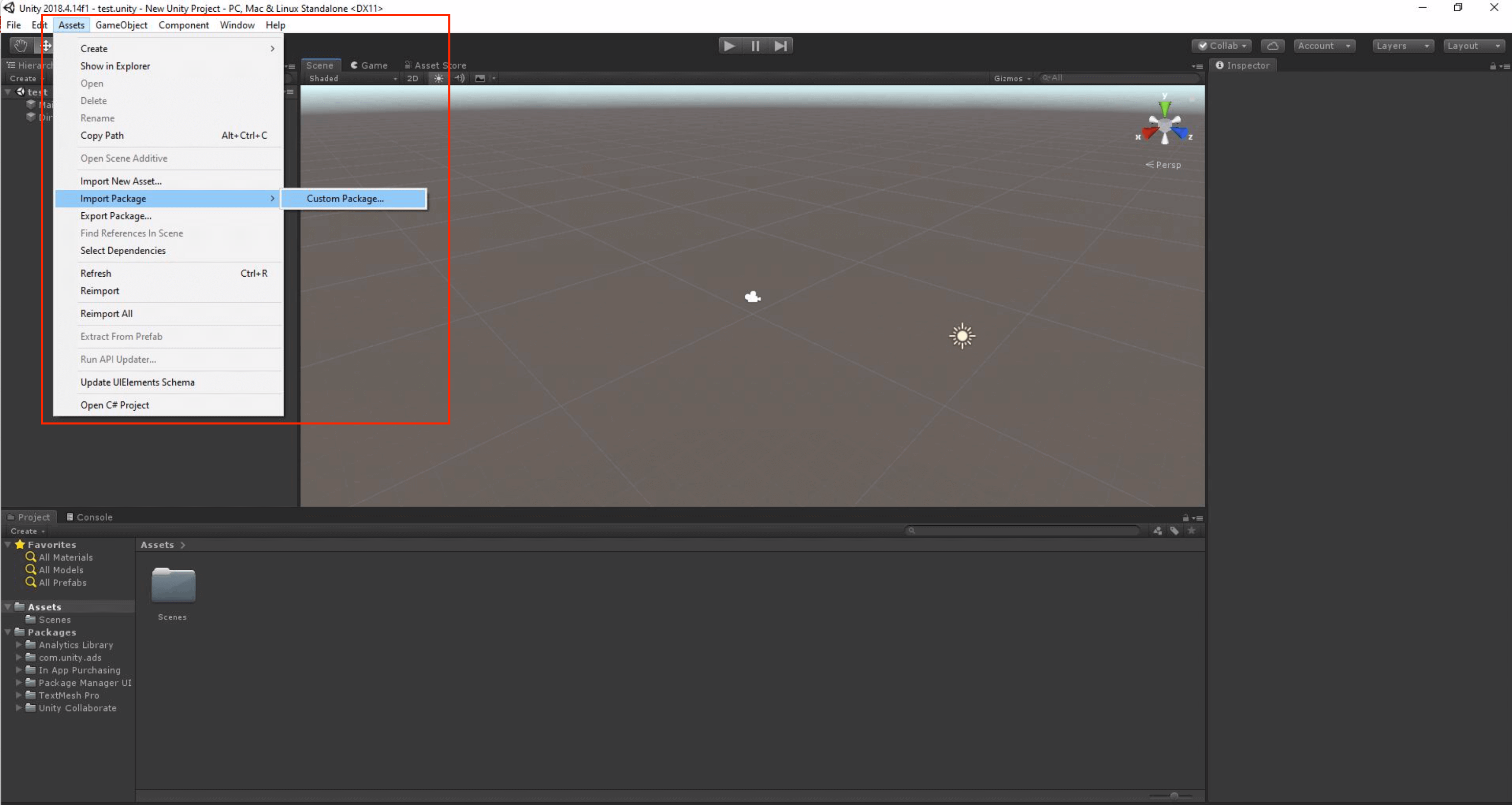The height and width of the screenshot is (805, 1512).
Task: Toggle scene audio speaker icon
Action: [460, 78]
